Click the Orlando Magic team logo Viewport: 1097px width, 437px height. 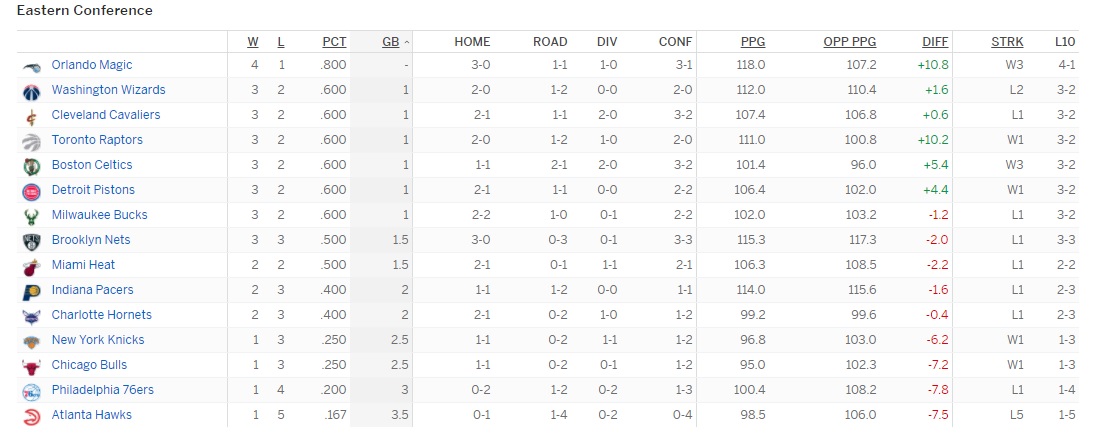[x=32, y=66]
